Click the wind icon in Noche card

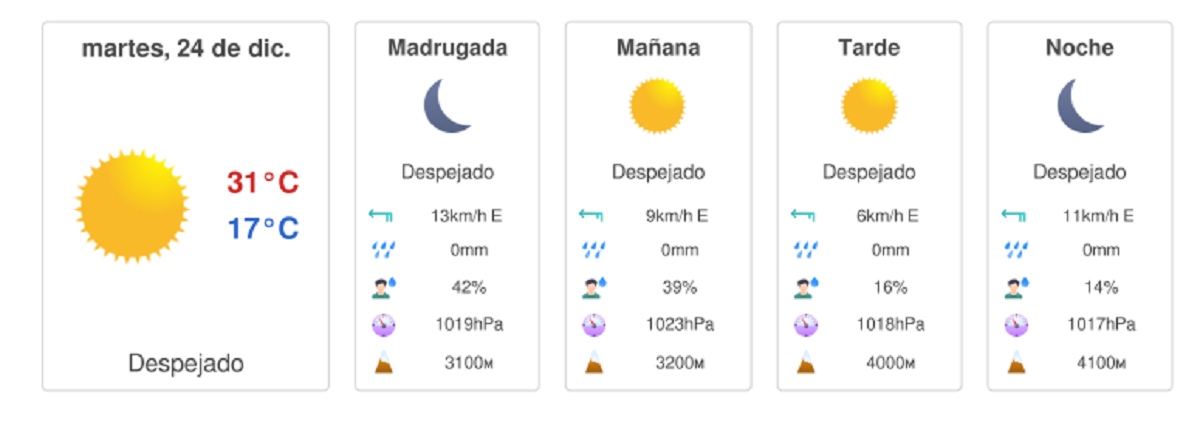[1014, 215]
